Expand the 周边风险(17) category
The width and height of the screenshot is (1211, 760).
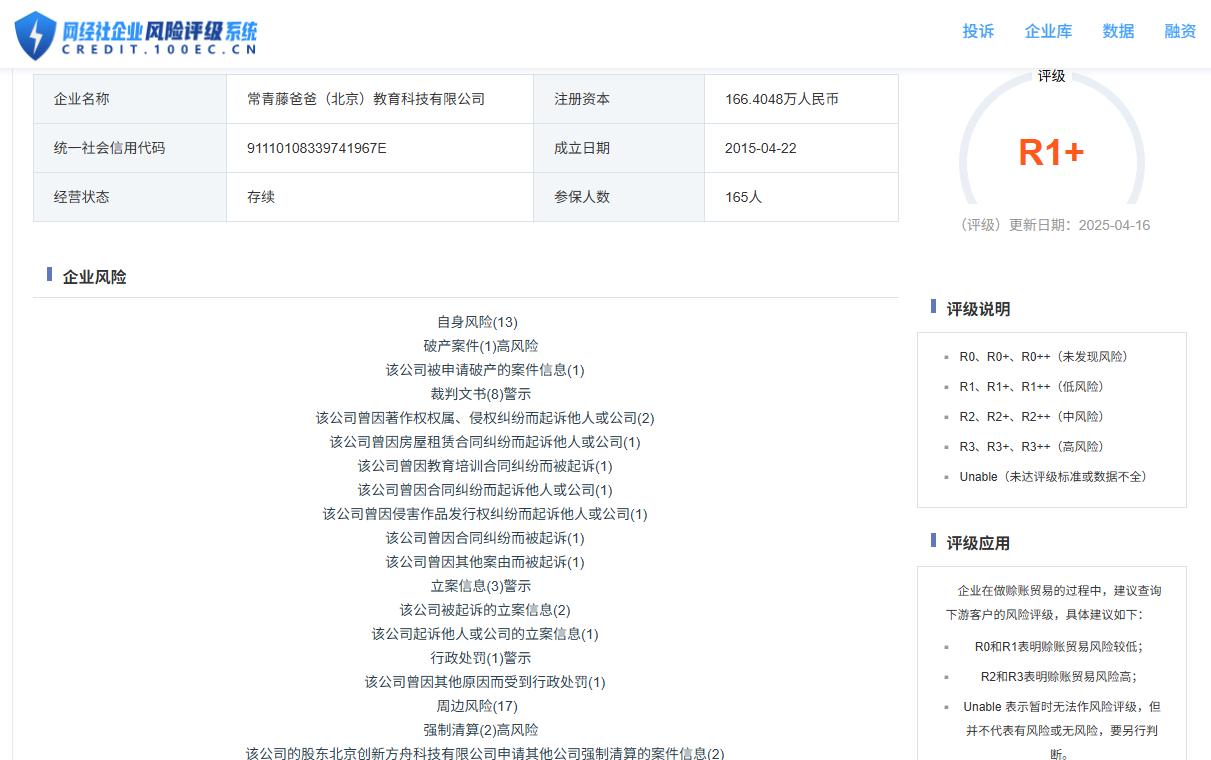(477, 706)
